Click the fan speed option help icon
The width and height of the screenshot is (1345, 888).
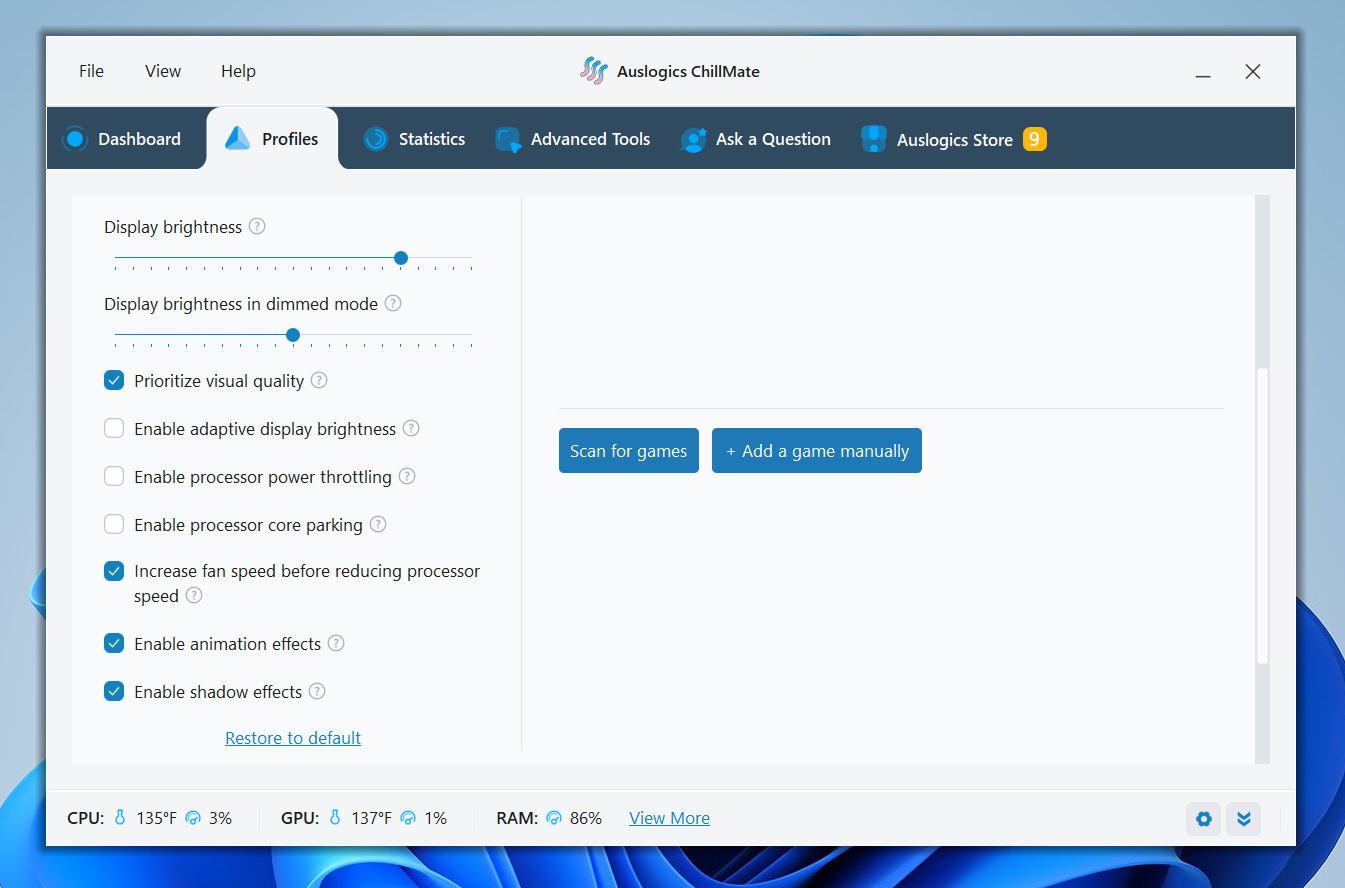click(194, 595)
